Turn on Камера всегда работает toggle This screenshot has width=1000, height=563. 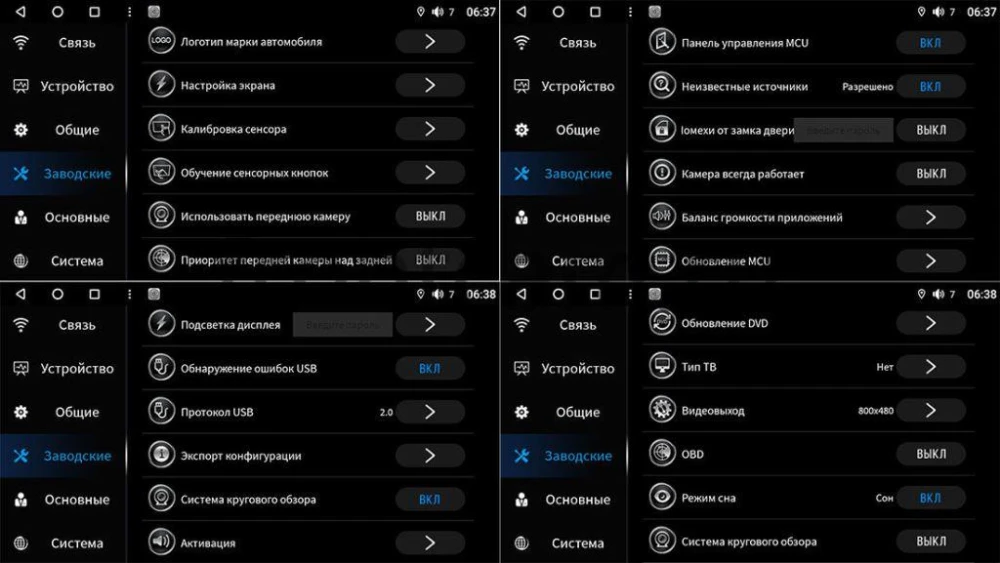pyautogui.click(x=930, y=173)
